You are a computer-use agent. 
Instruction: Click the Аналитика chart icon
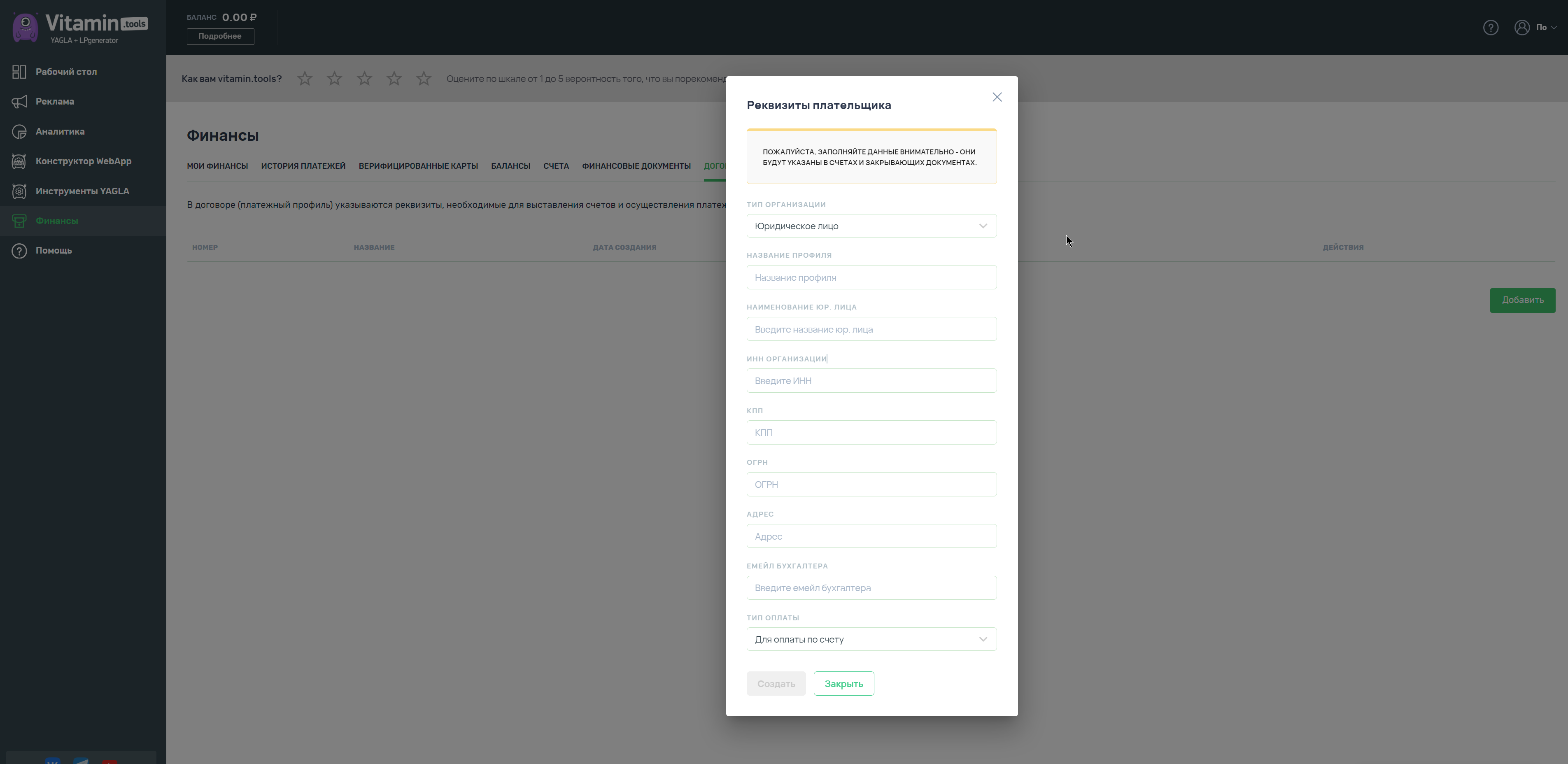coord(19,131)
